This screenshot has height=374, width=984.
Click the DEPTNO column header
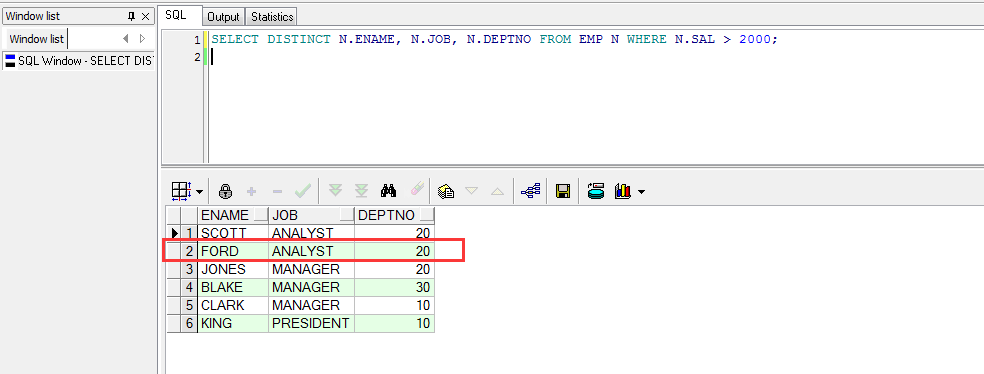point(395,215)
